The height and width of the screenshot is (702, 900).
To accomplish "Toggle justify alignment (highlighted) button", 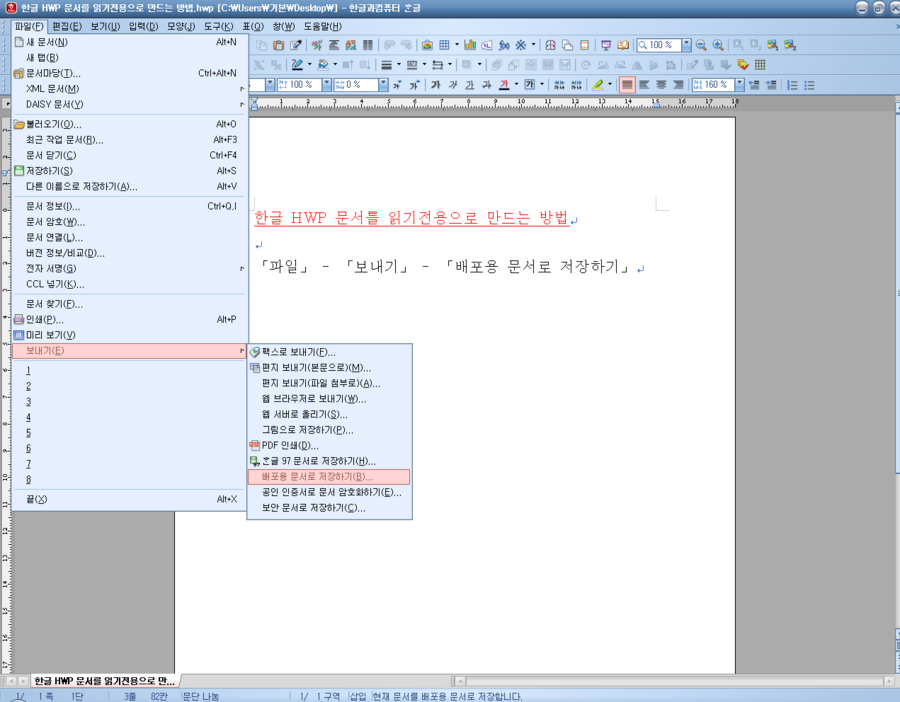I will click(627, 85).
